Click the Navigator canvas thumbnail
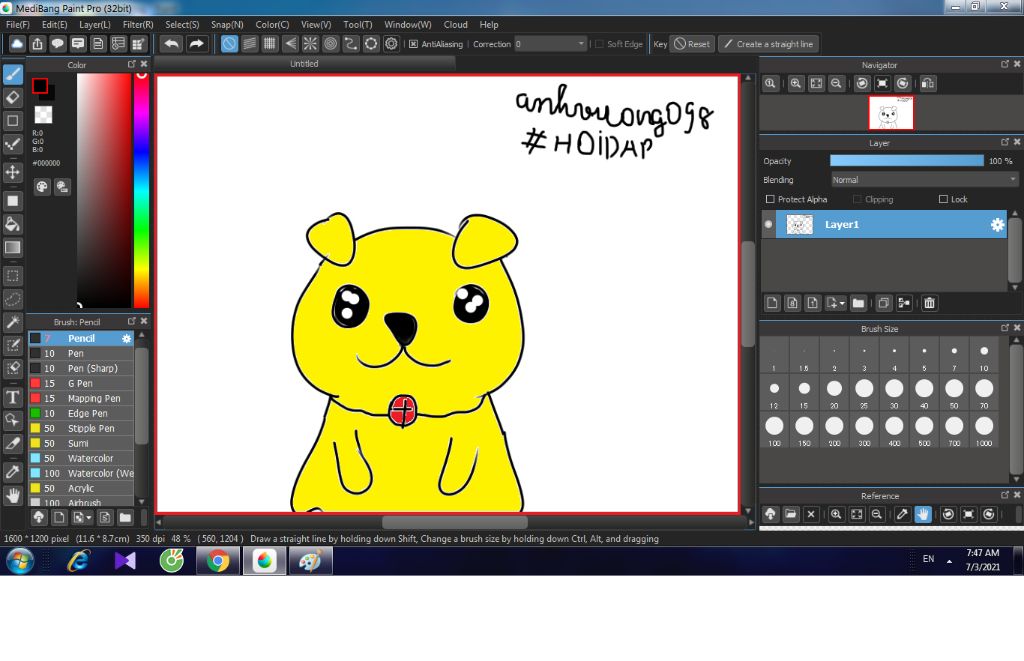This screenshot has width=1024, height=661. [891, 113]
